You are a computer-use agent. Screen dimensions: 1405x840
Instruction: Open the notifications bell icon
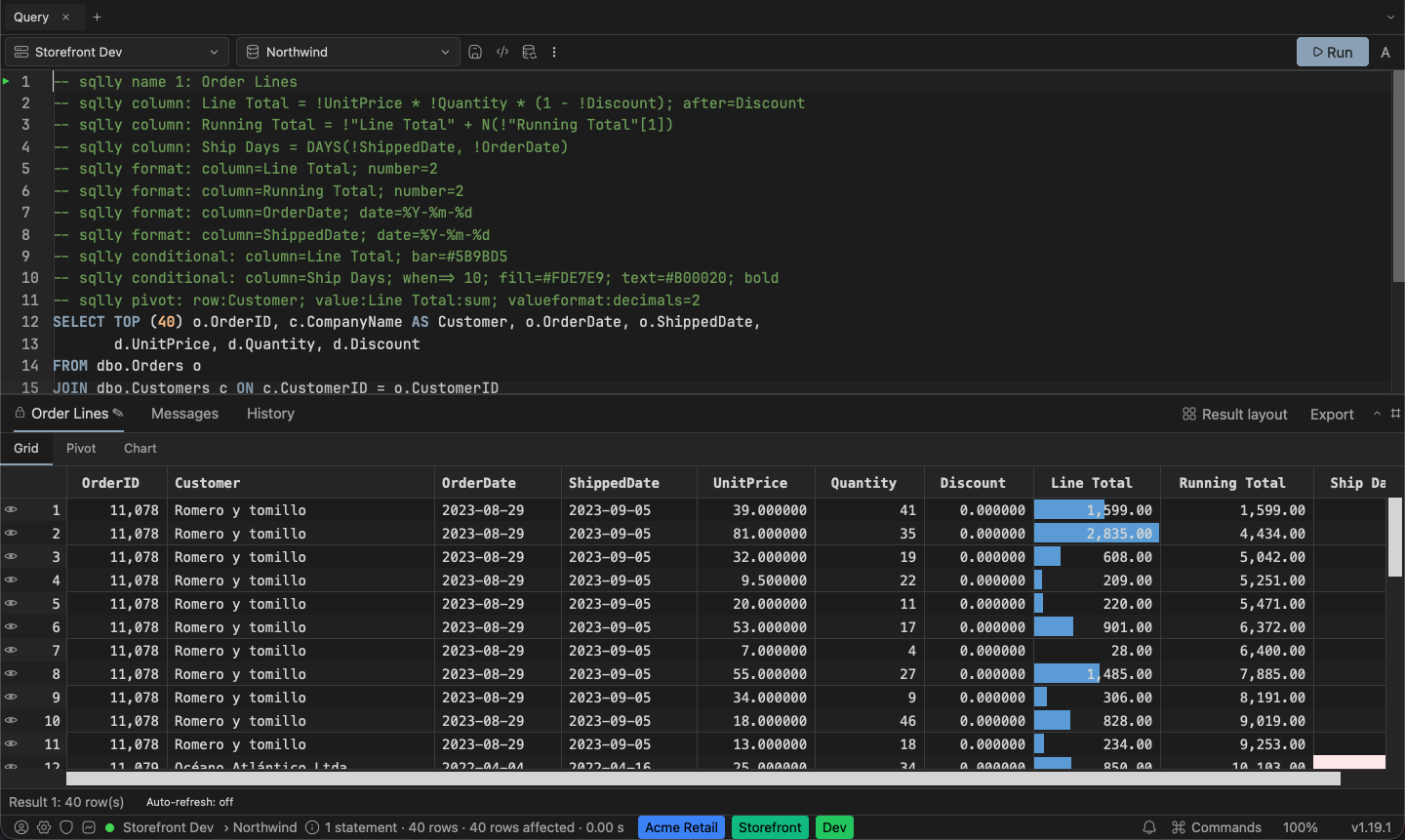click(1149, 827)
